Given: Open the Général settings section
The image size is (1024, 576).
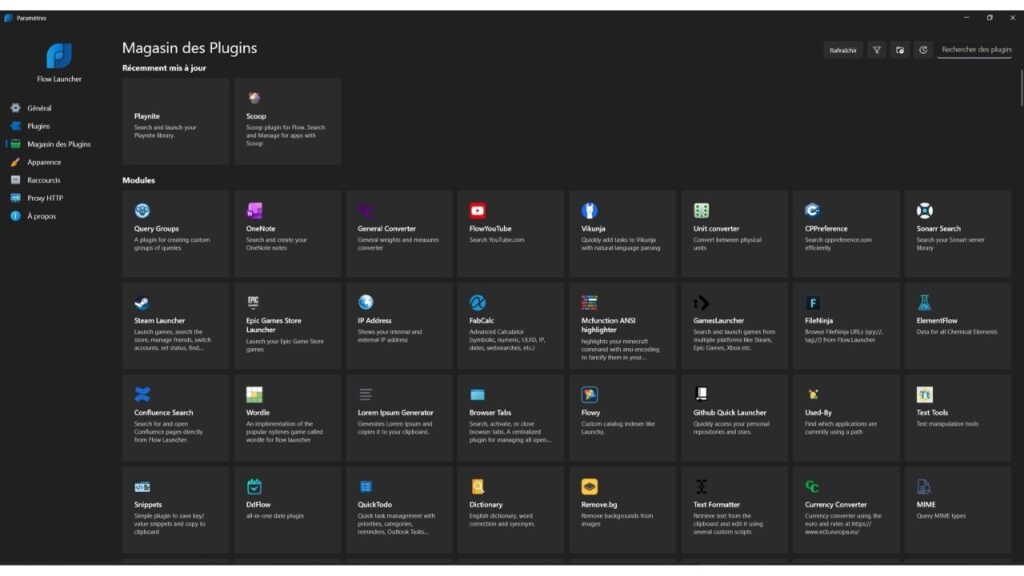Looking at the screenshot, I should (39, 108).
